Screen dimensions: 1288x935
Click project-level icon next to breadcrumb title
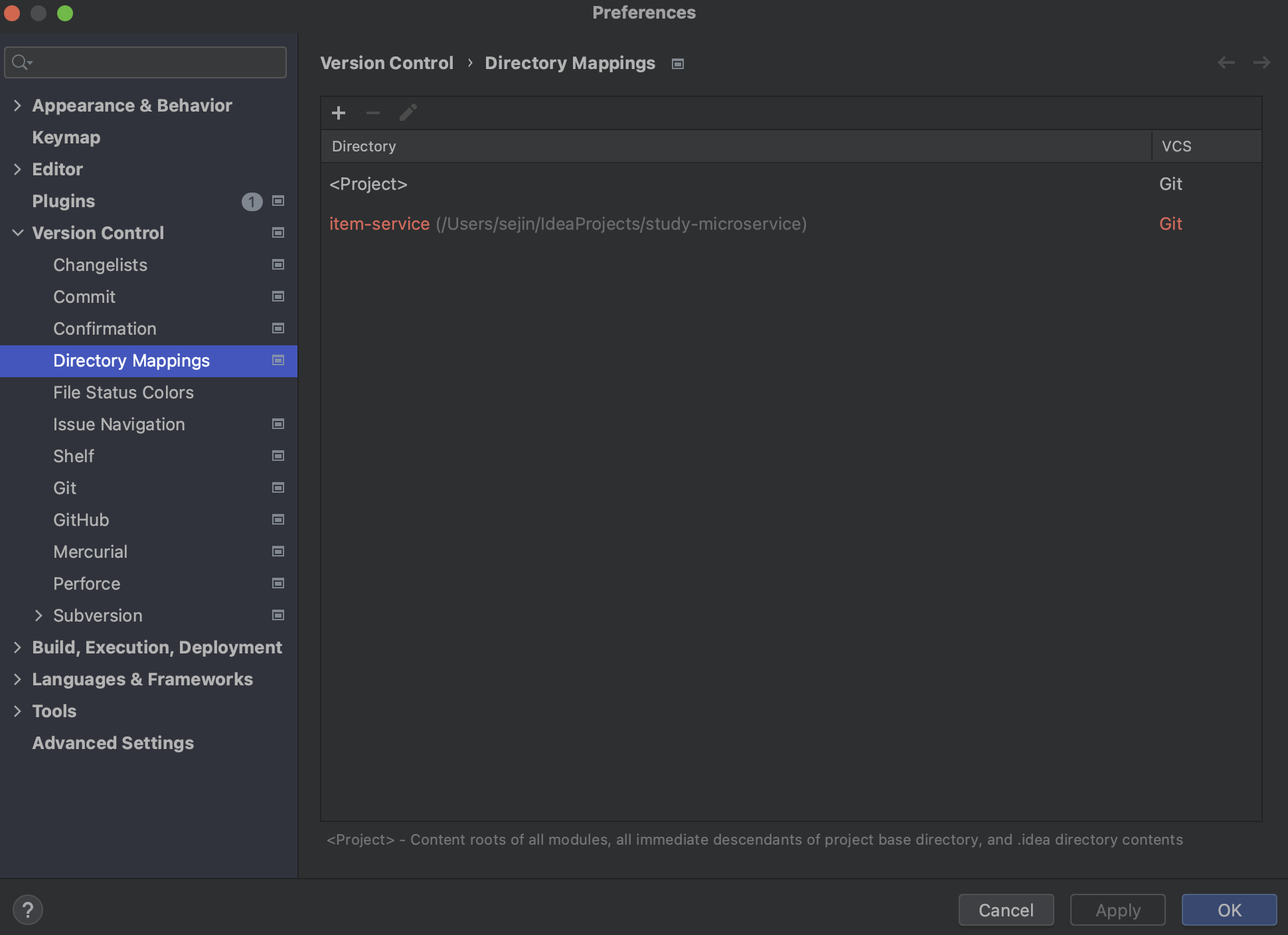coord(678,64)
